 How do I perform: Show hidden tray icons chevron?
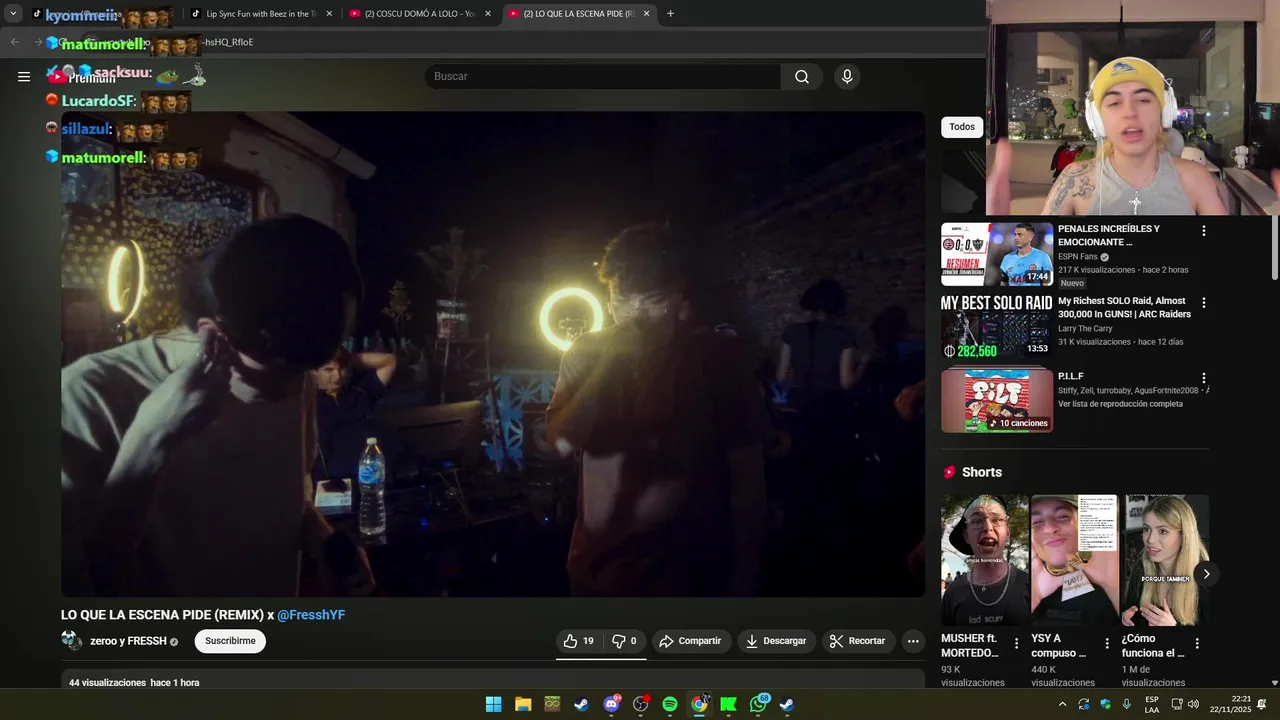[x=1062, y=704]
